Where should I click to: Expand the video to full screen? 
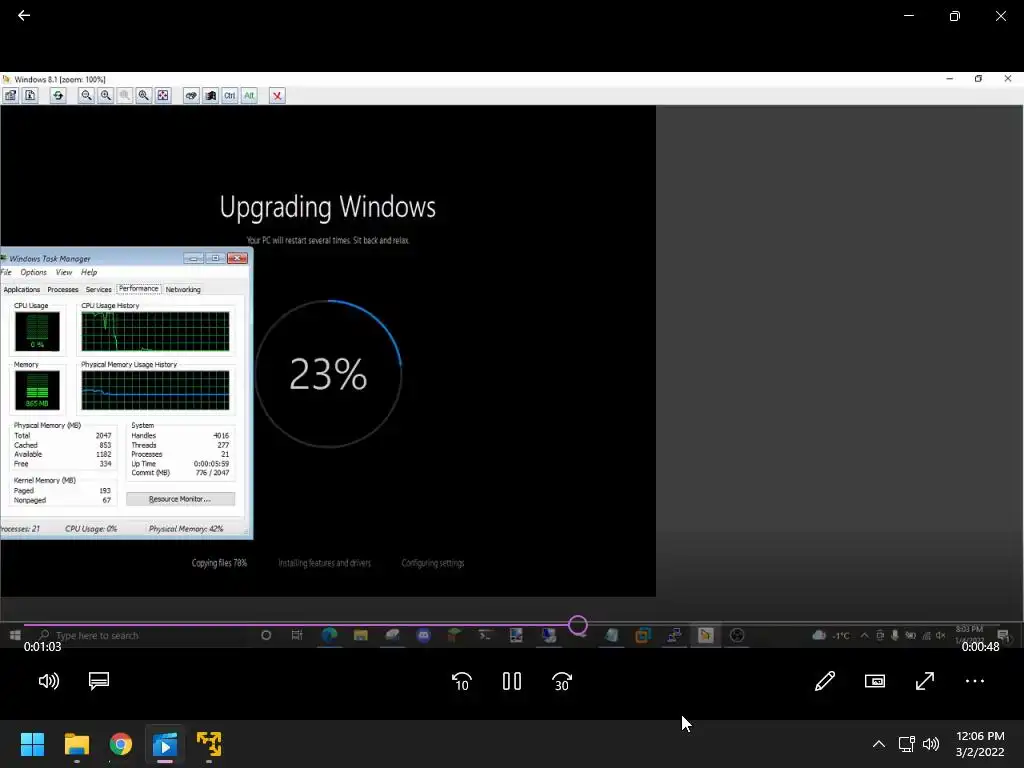925,681
